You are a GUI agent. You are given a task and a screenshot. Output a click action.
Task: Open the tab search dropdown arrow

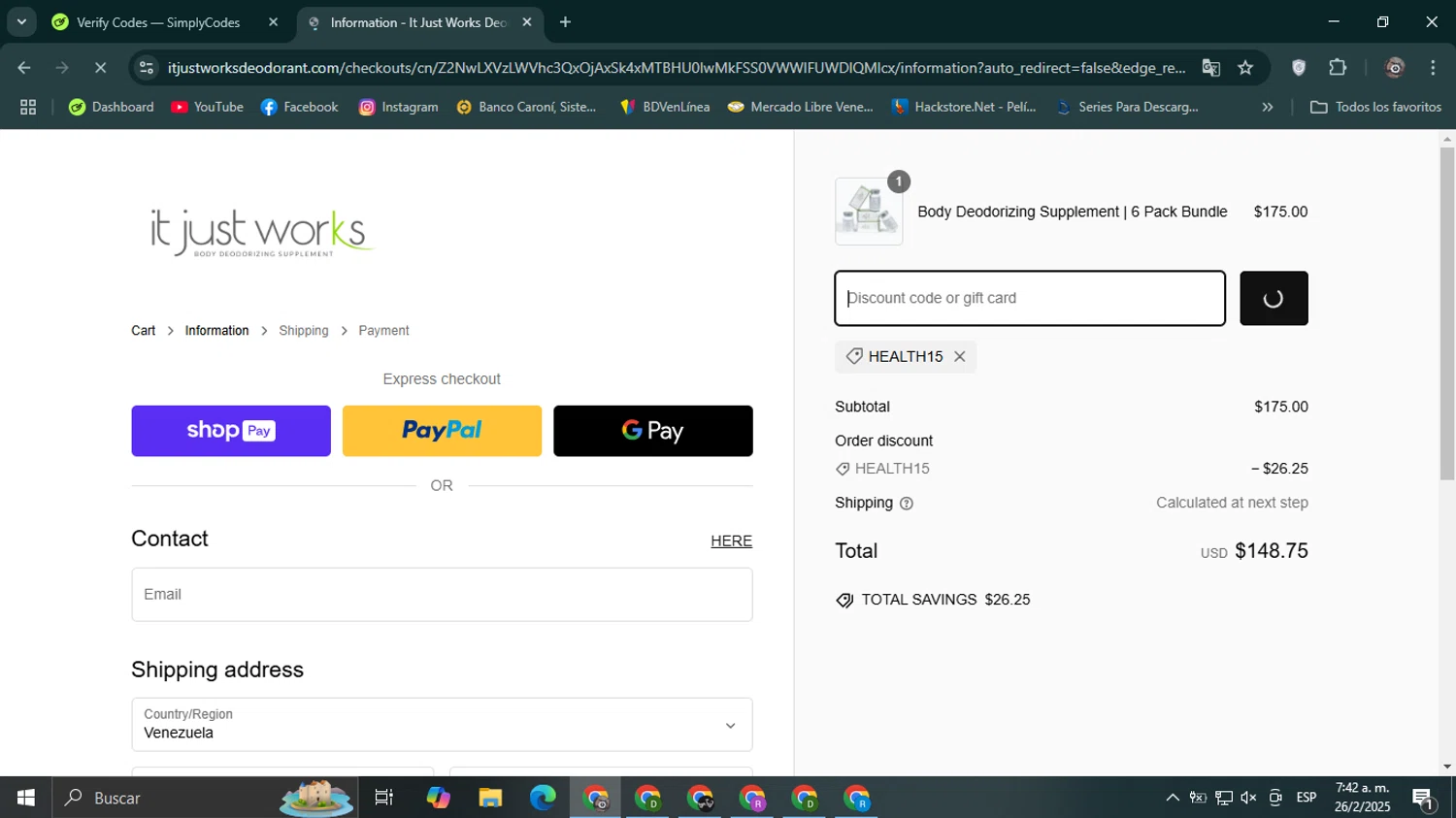point(21,21)
